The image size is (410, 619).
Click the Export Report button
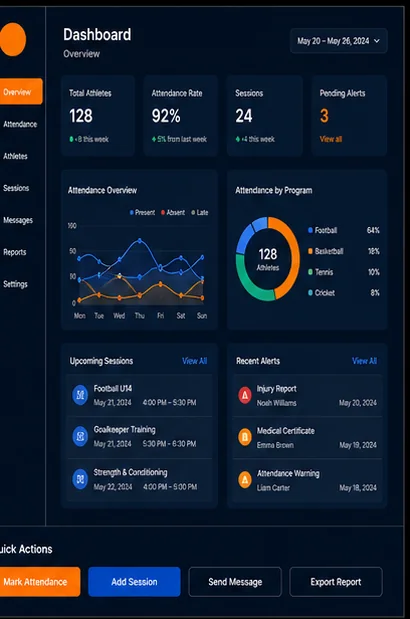(336, 581)
